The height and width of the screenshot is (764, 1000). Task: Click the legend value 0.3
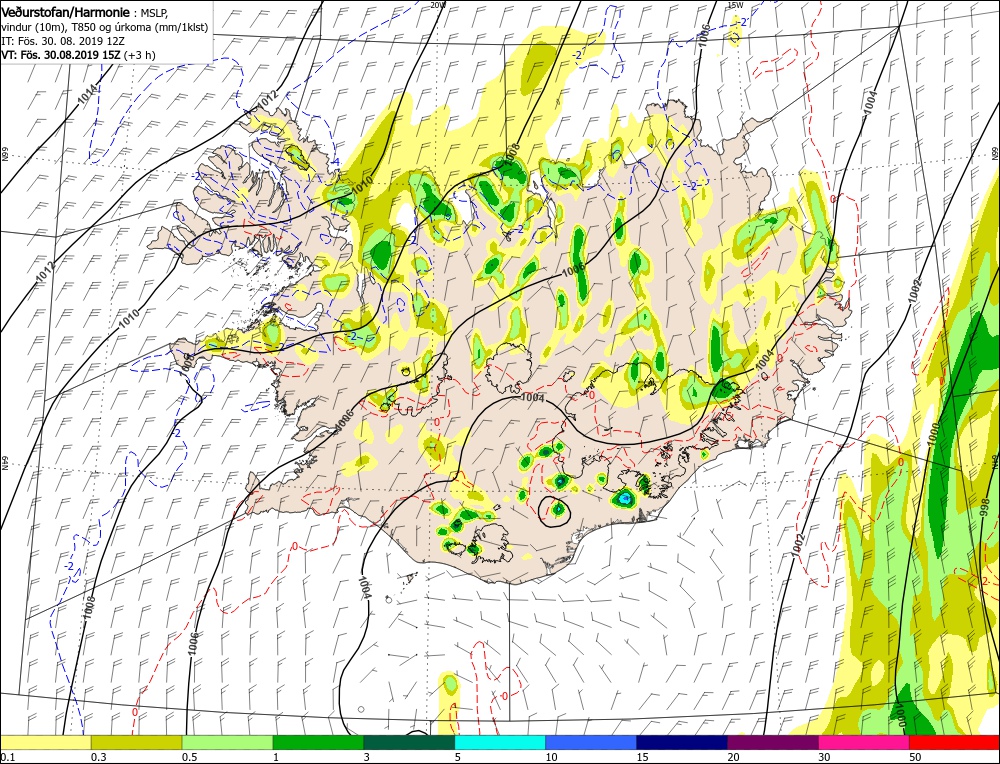point(98,757)
